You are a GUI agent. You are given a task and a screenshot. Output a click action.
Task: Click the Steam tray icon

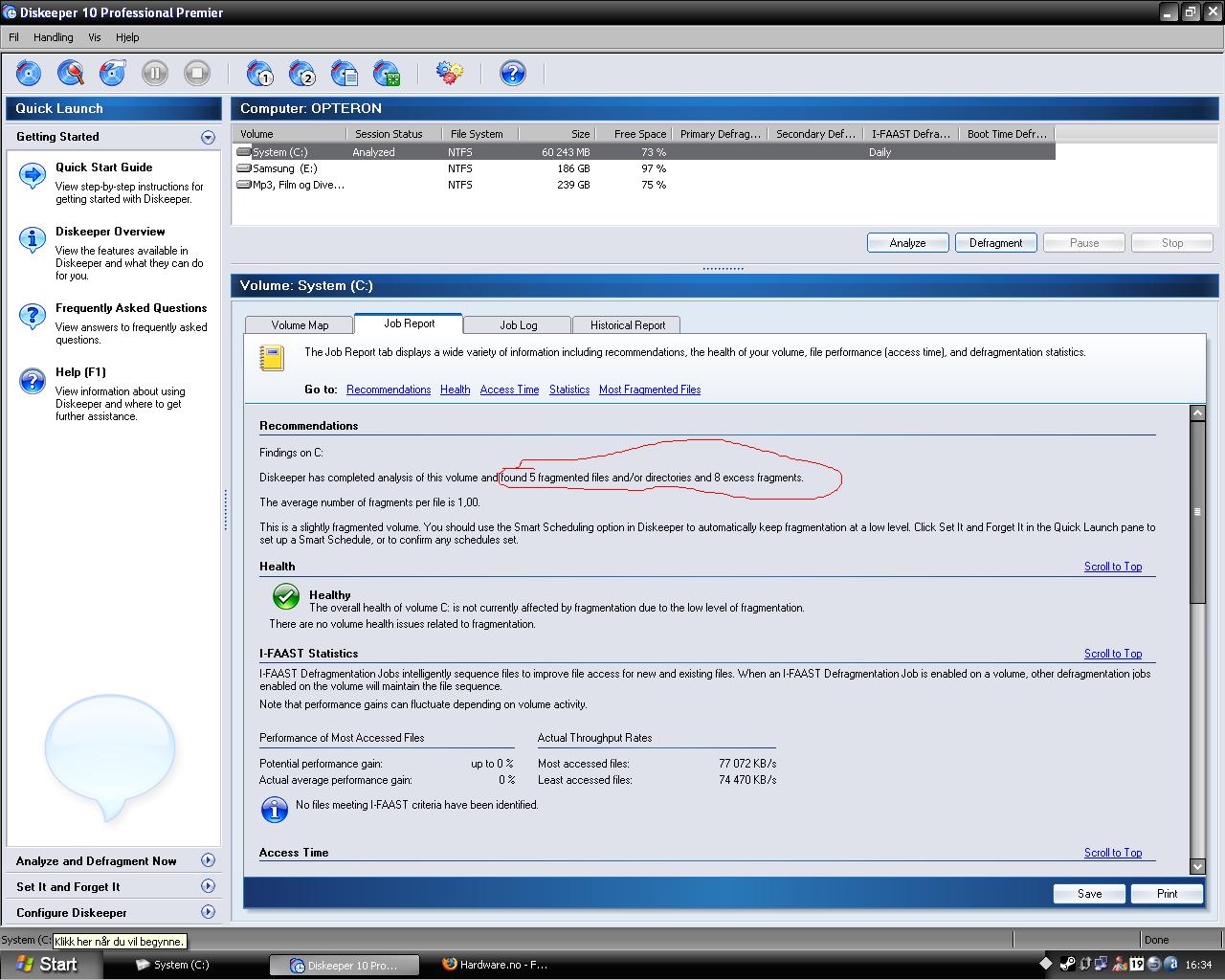[x=1068, y=964]
